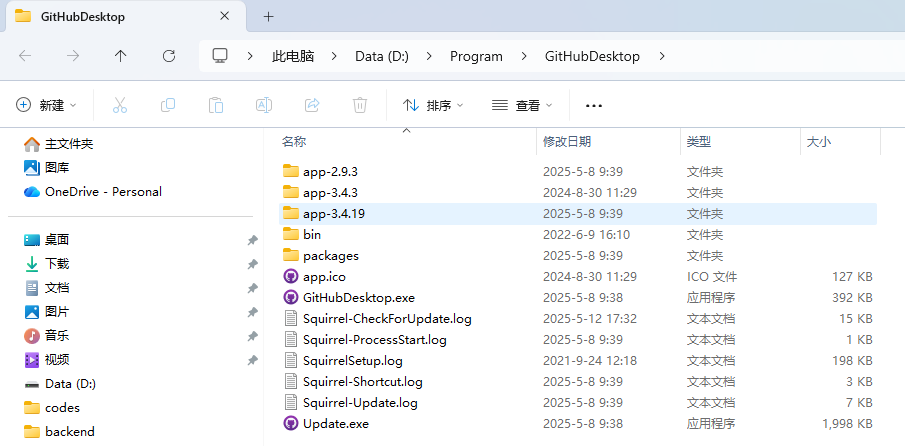Open 下载 (Downloads) in the sidebar
This screenshot has height=446, width=905.
pos(57,263)
